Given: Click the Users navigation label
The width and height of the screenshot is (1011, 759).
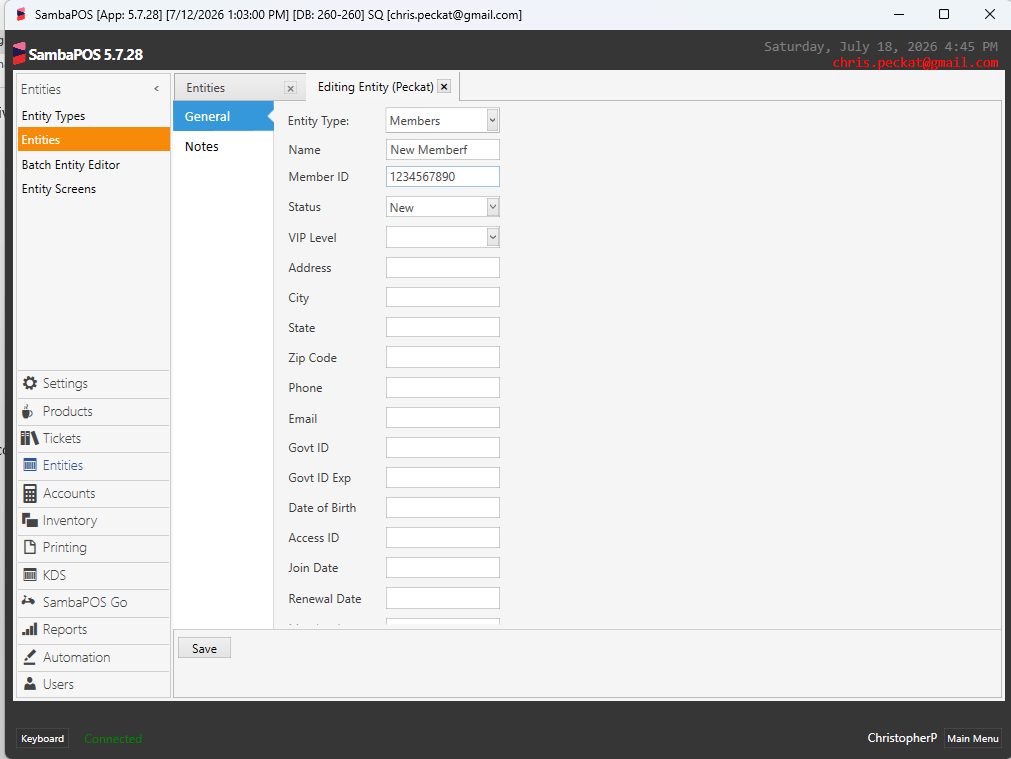Looking at the screenshot, I should pos(58,684).
